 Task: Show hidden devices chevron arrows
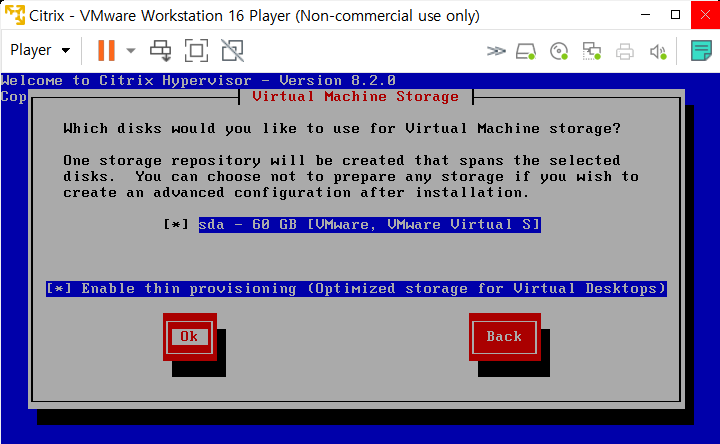pyautogui.click(x=496, y=51)
